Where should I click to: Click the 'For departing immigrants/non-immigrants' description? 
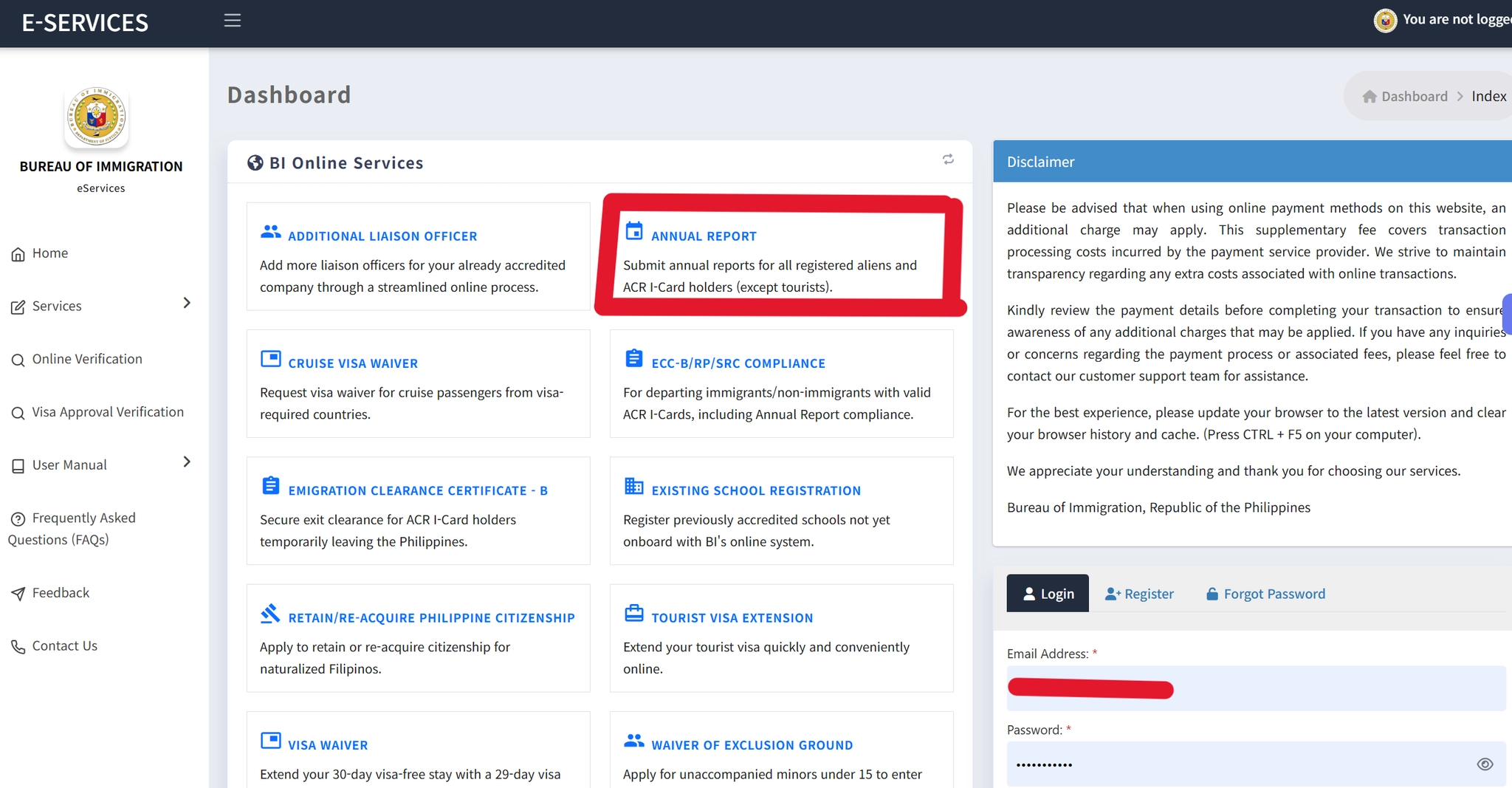[x=777, y=403]
